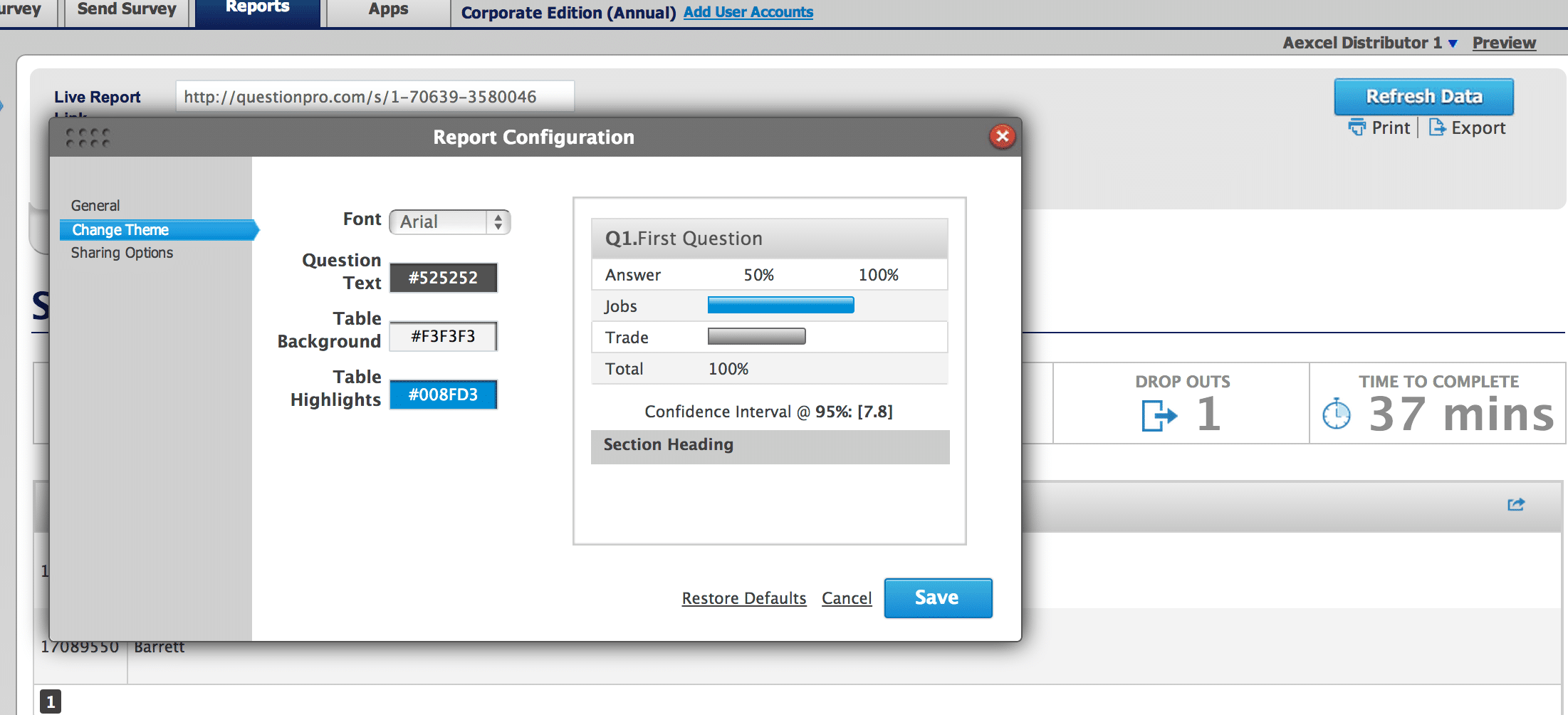Viewport: 1568px width, 715px height.
Task: Select the Question Text color #525252
Action: pyautogui.click(x=443, y=278)
